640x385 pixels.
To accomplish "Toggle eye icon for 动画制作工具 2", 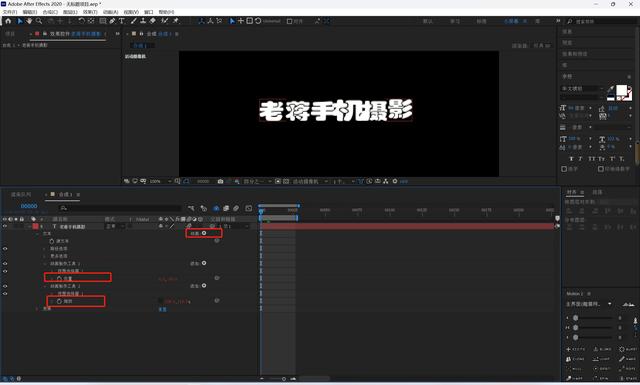I will (x=5, y=286).
